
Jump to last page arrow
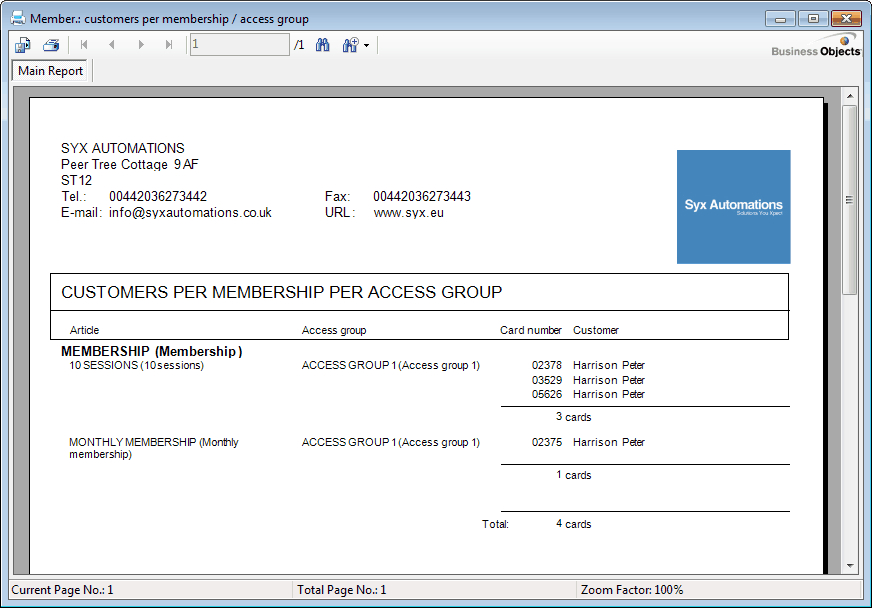pos(169,45)
